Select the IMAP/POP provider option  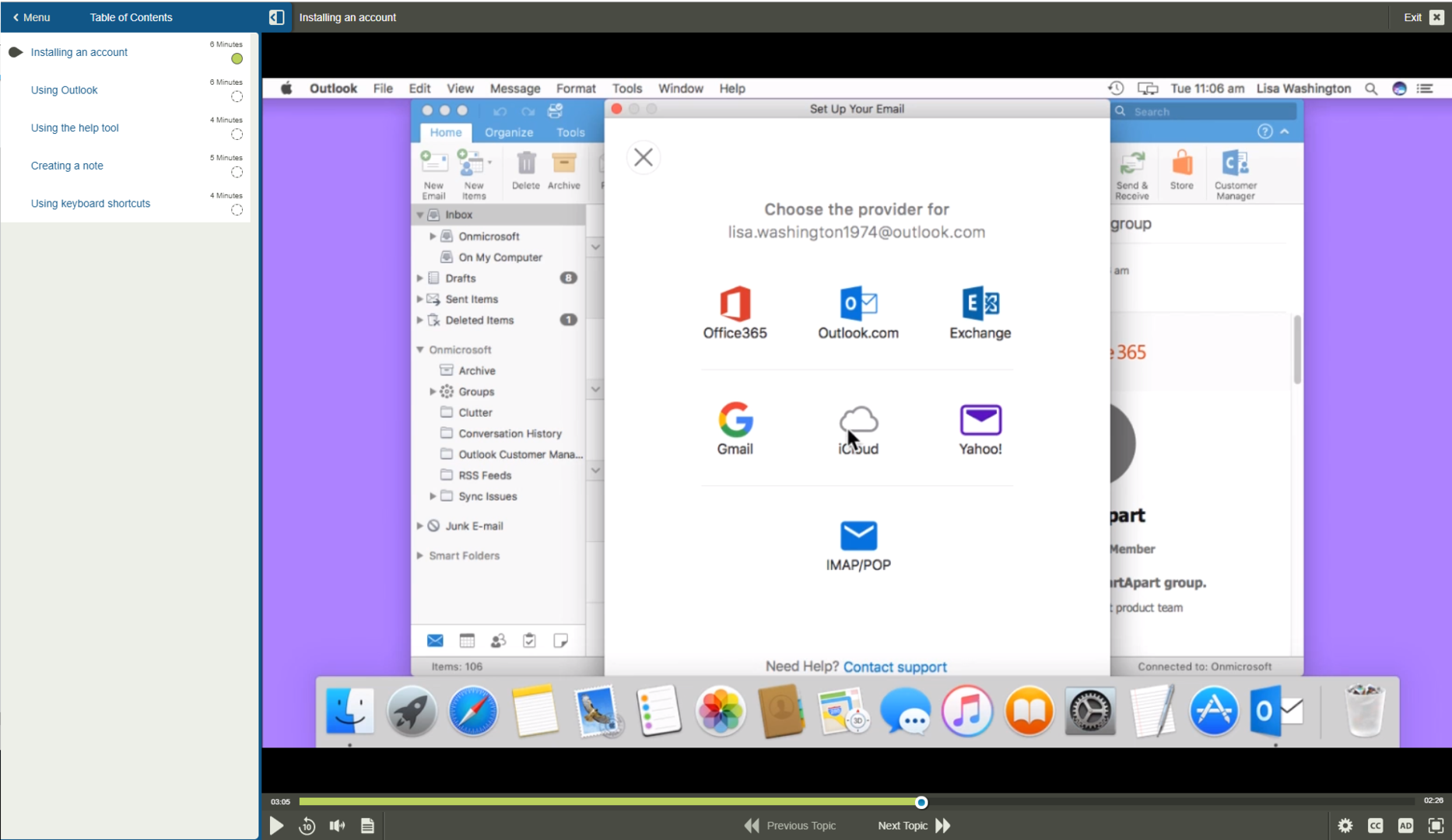tap(858, 544)
